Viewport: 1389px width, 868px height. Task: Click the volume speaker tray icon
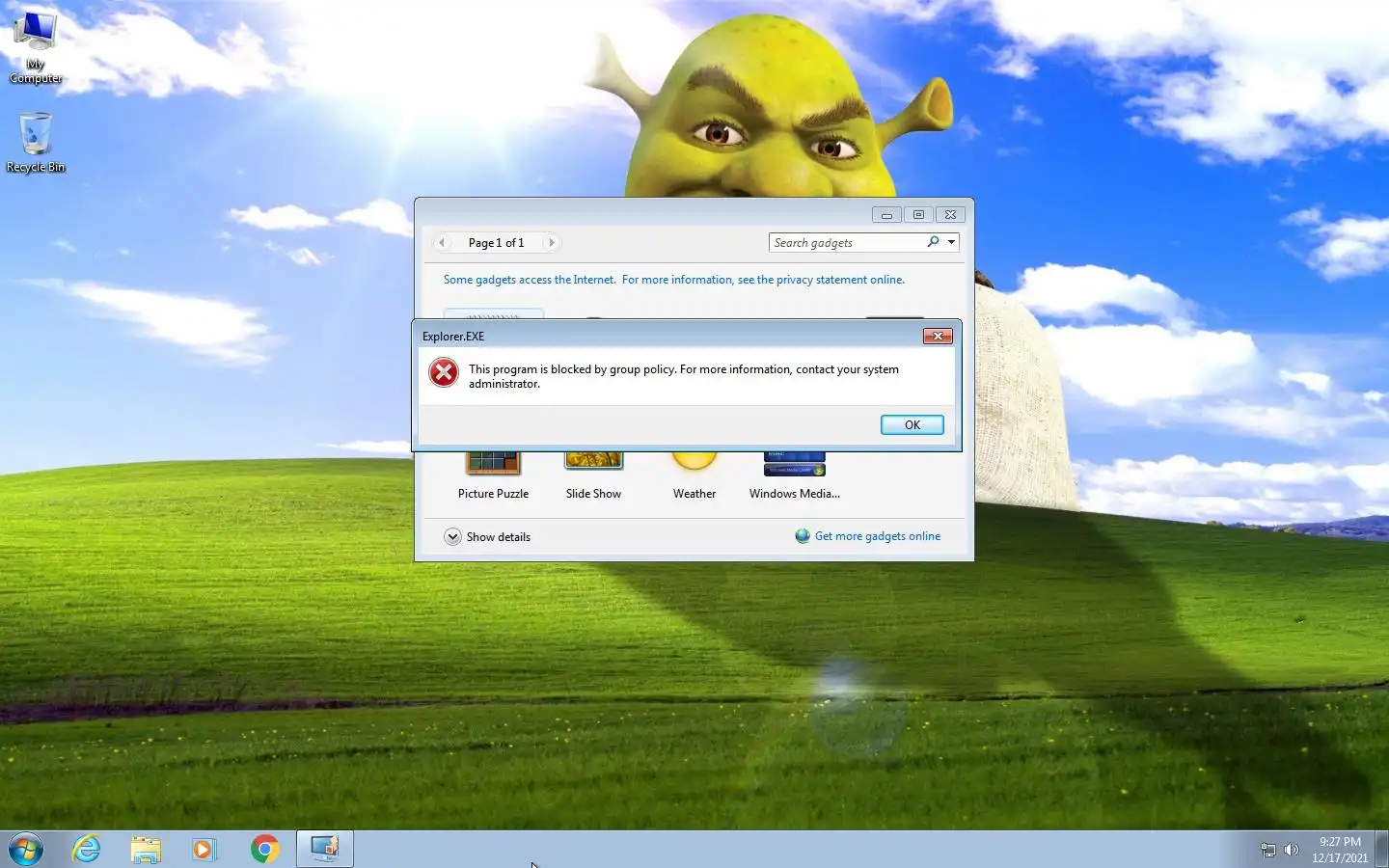[1292, 850]
